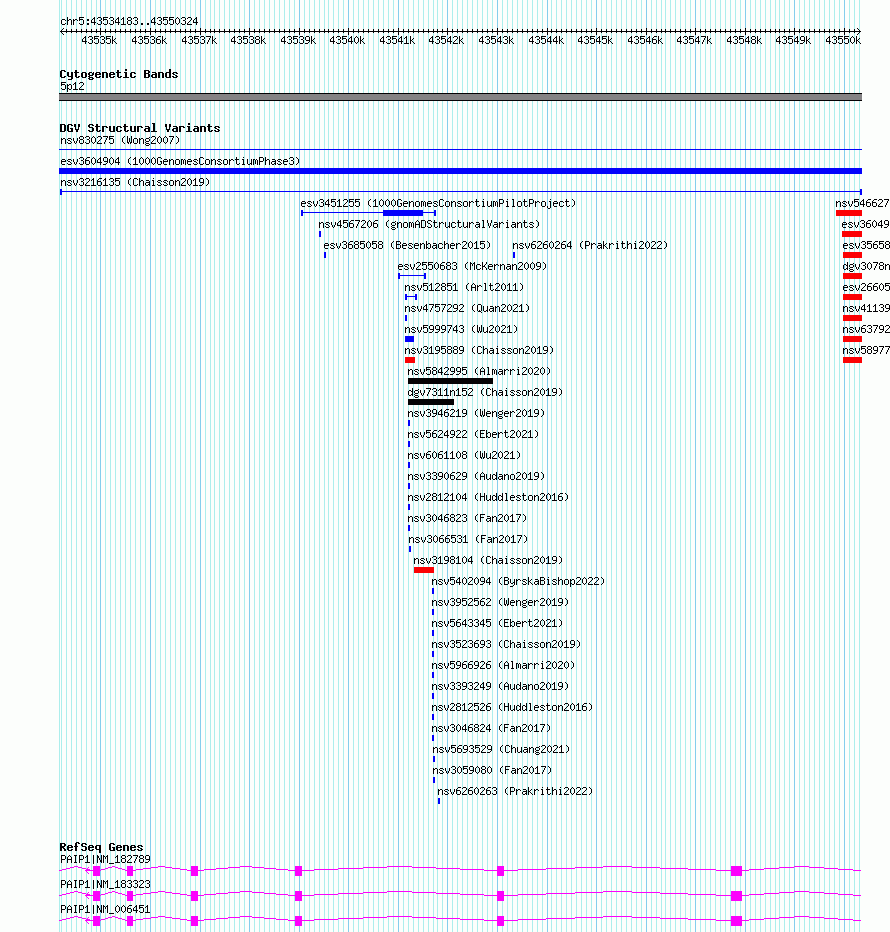Open variant nsv3198104 (Chaisson2019)
890x932 pixels.
point(488,561)
